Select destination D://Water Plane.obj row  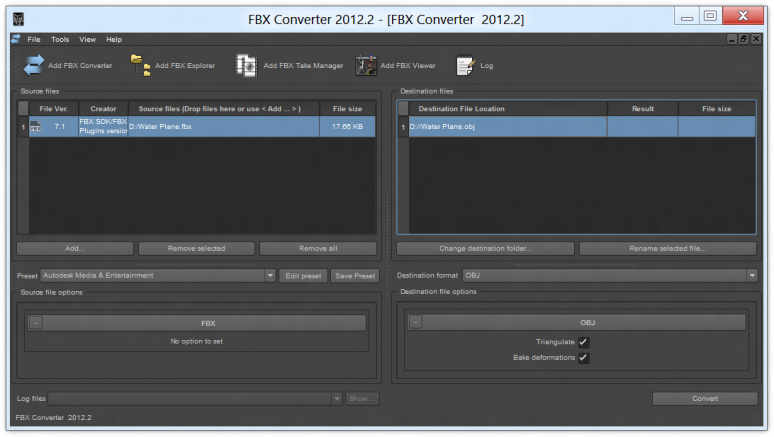(507, 126)
